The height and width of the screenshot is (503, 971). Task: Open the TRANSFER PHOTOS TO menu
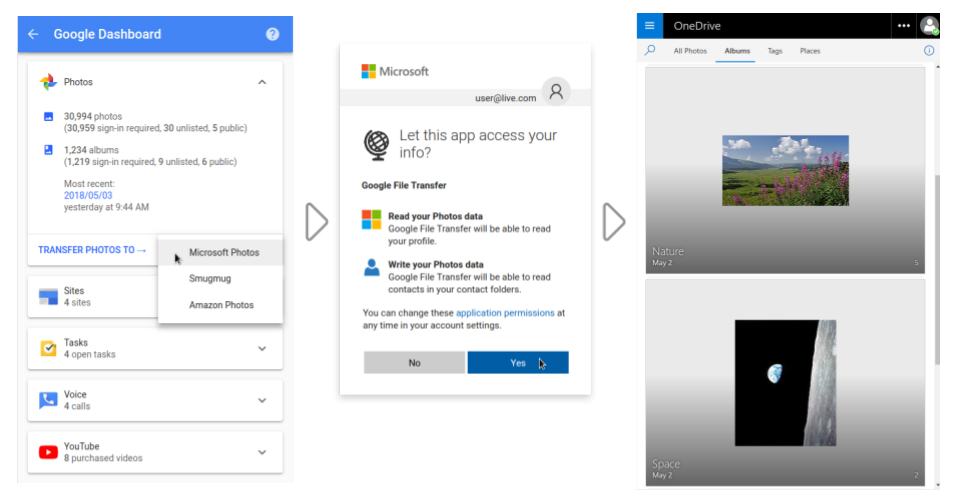[92, 250]
